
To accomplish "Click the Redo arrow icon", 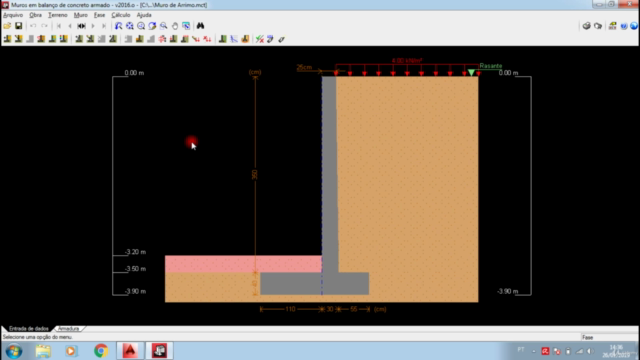I will [x=44, y=26].
